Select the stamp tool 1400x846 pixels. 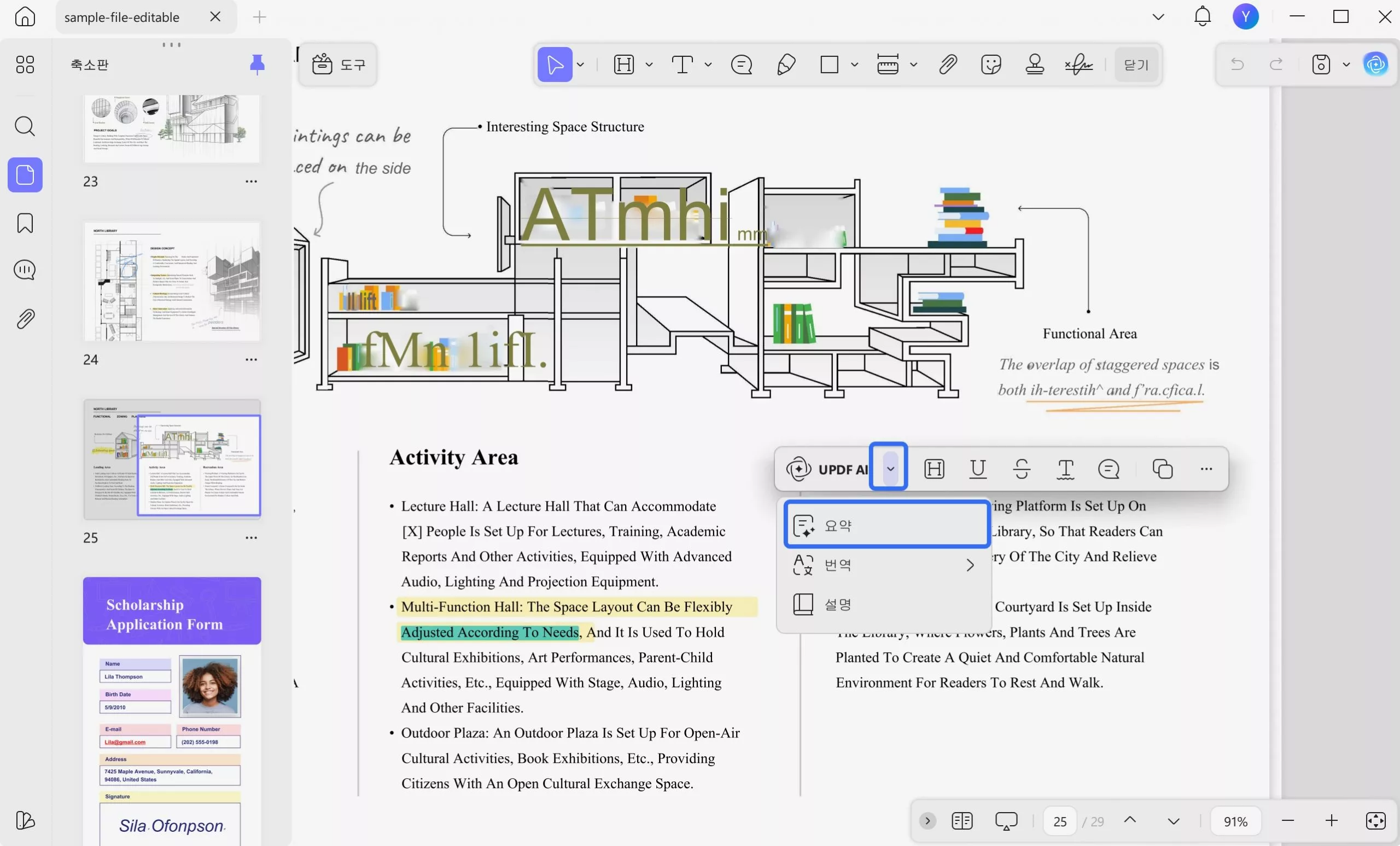pyautogui.click(x=1035, y=64)
